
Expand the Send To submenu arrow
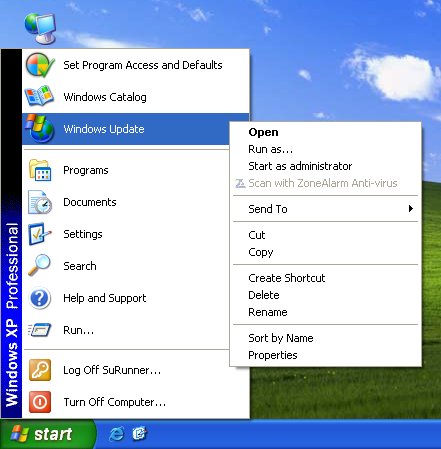click(x=411, y=209)
